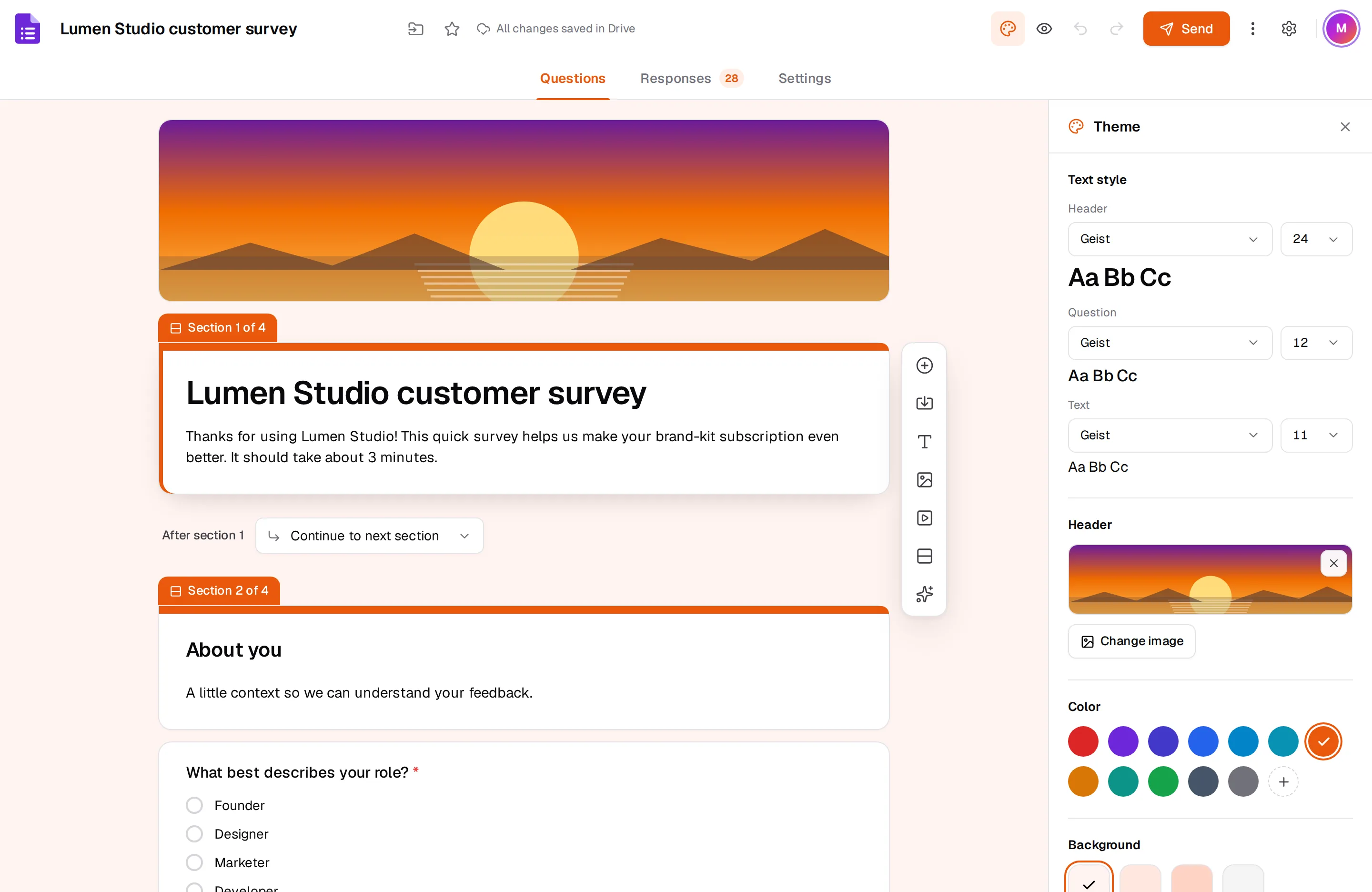Expand Question font Geist dropdown
The image size is (1372, 892).
coord(1169,343)
